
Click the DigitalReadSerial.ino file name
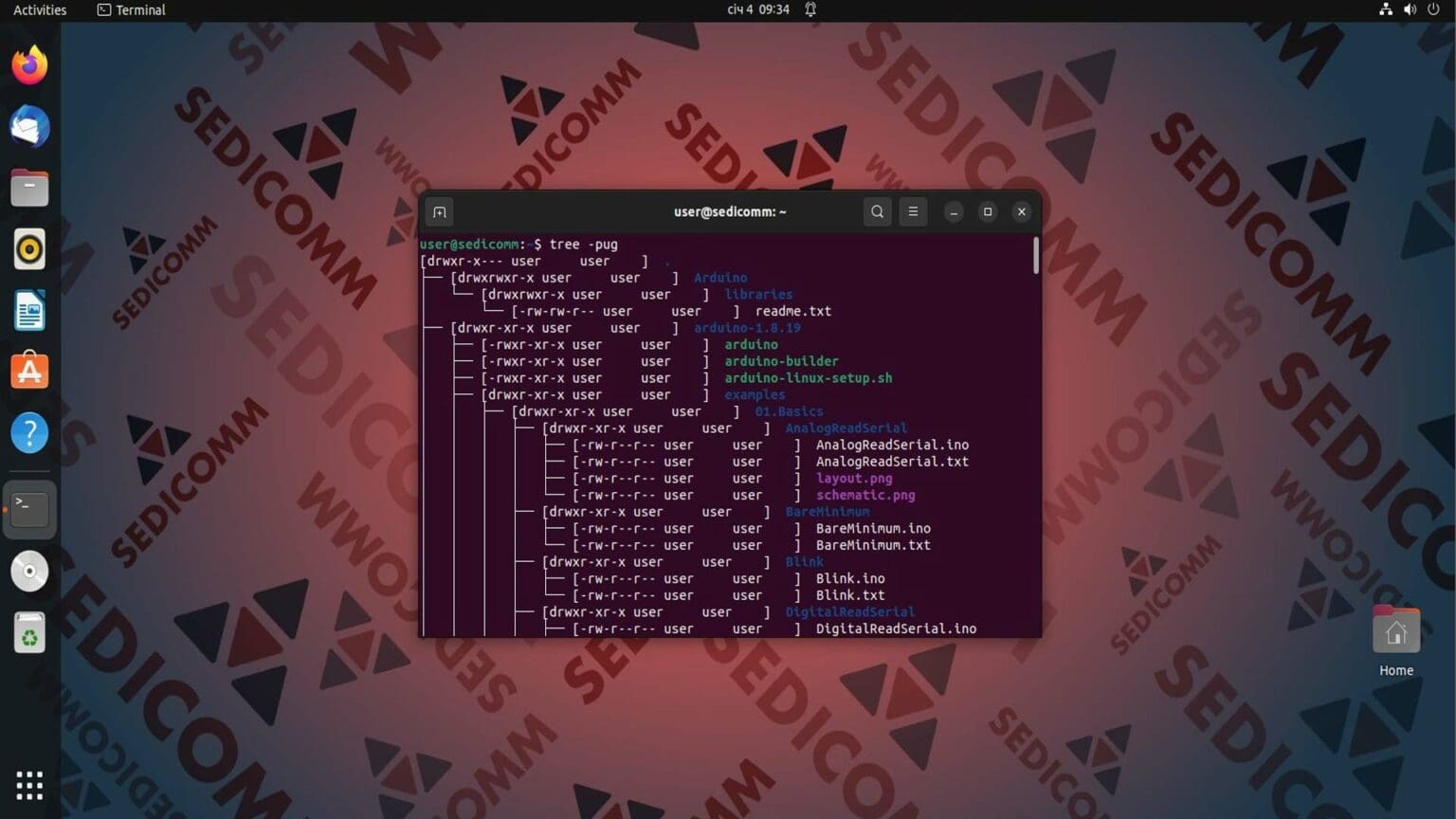pyautogui.click(x=896, y=628)
